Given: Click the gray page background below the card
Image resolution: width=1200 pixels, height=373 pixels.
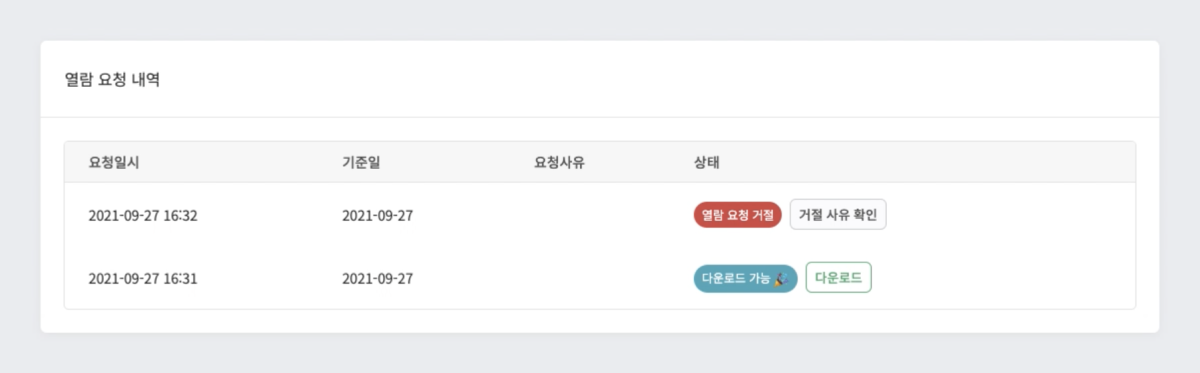Looking at the screenshot, I should 600,353.
